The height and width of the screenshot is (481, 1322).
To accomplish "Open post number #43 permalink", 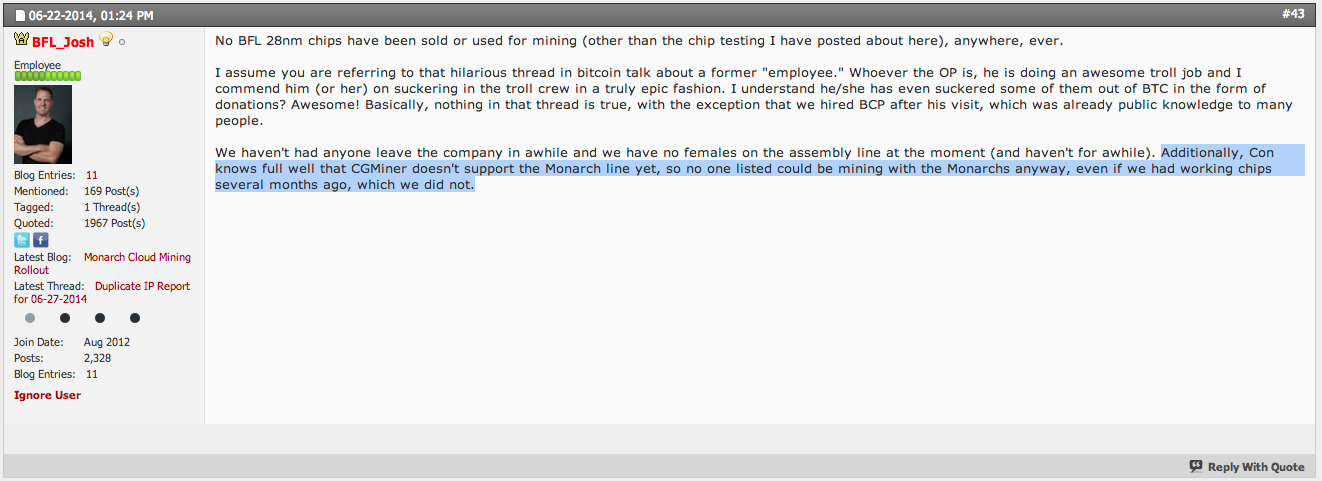I will pos(1295,14).
